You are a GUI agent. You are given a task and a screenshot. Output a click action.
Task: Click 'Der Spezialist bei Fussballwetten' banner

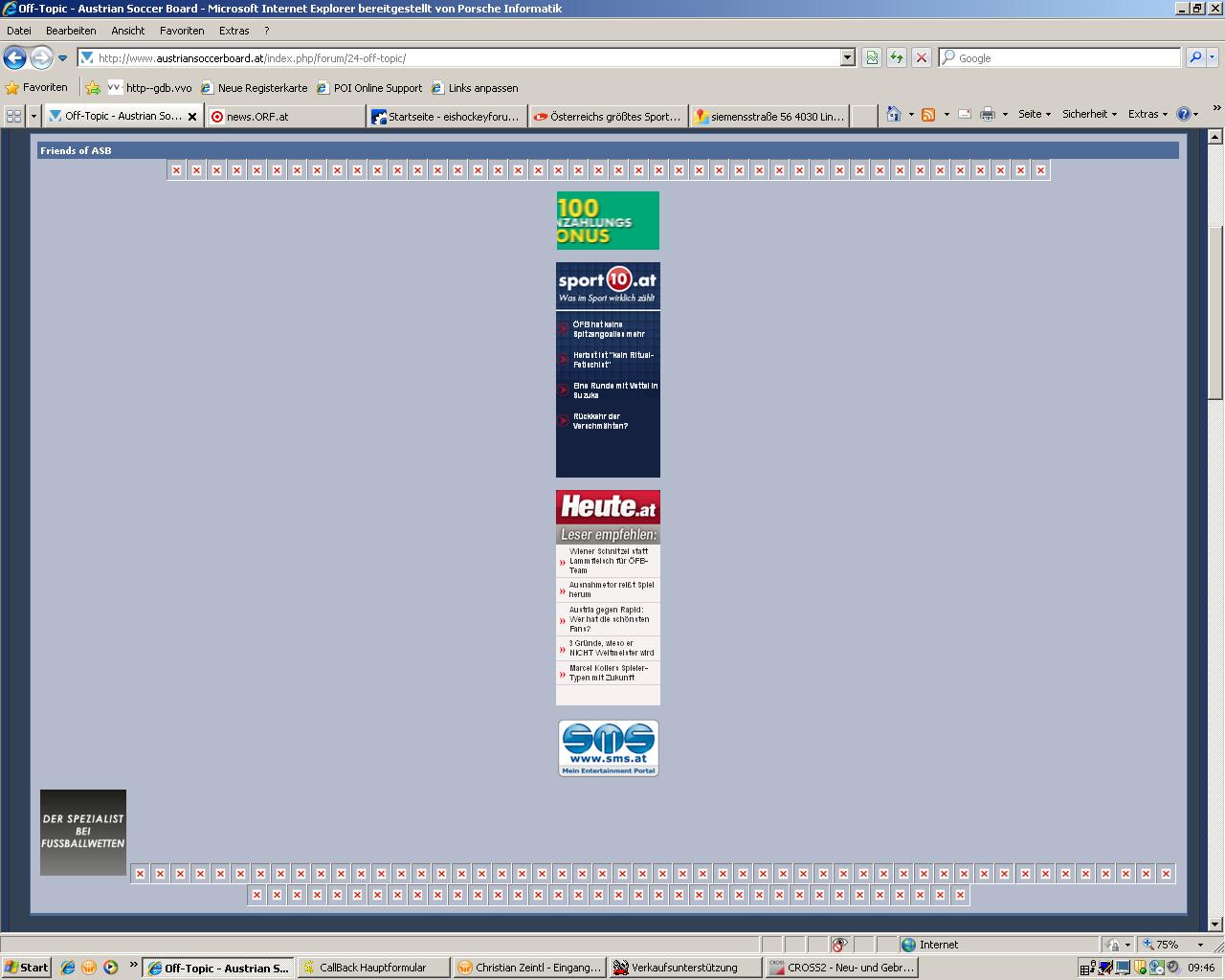[x=83, y=832]
